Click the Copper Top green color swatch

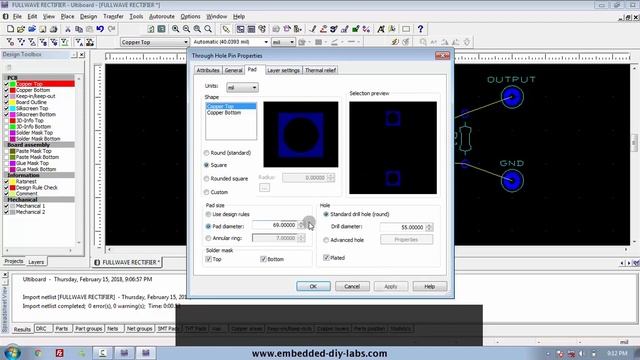click(x=13, y=84)
